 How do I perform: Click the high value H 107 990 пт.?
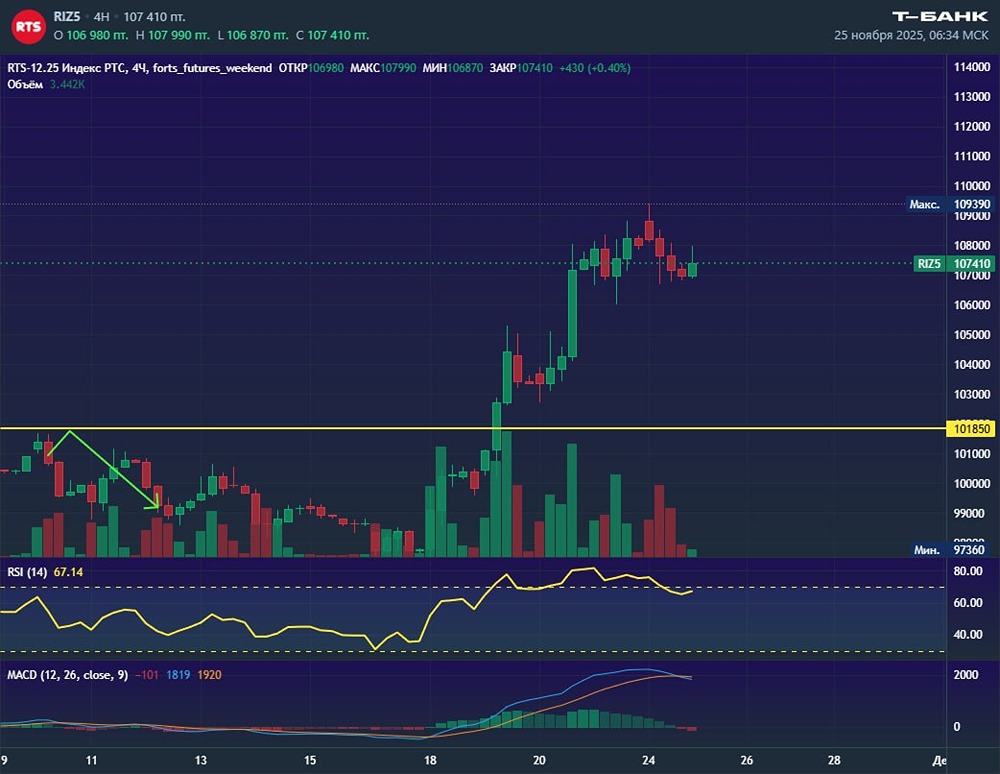[172, 36]
